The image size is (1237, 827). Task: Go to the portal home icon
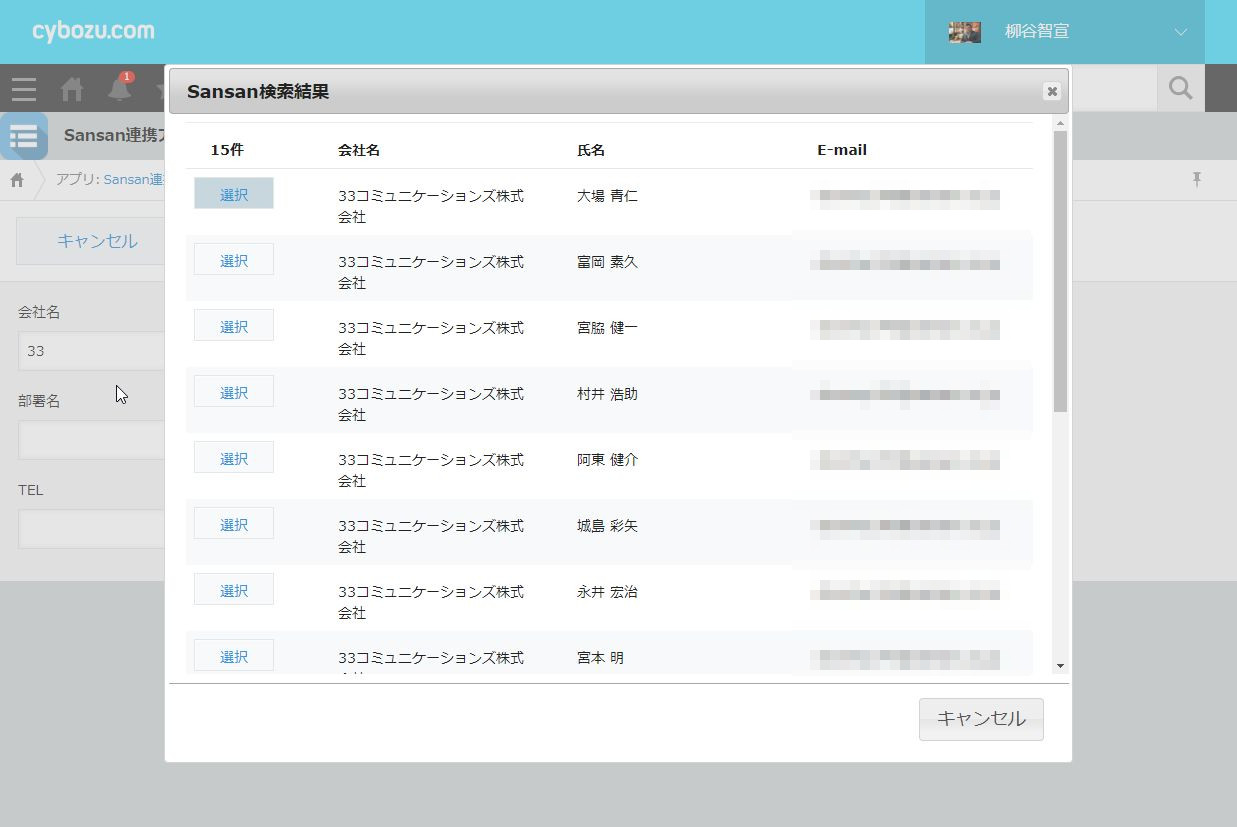tap(72, 89)
